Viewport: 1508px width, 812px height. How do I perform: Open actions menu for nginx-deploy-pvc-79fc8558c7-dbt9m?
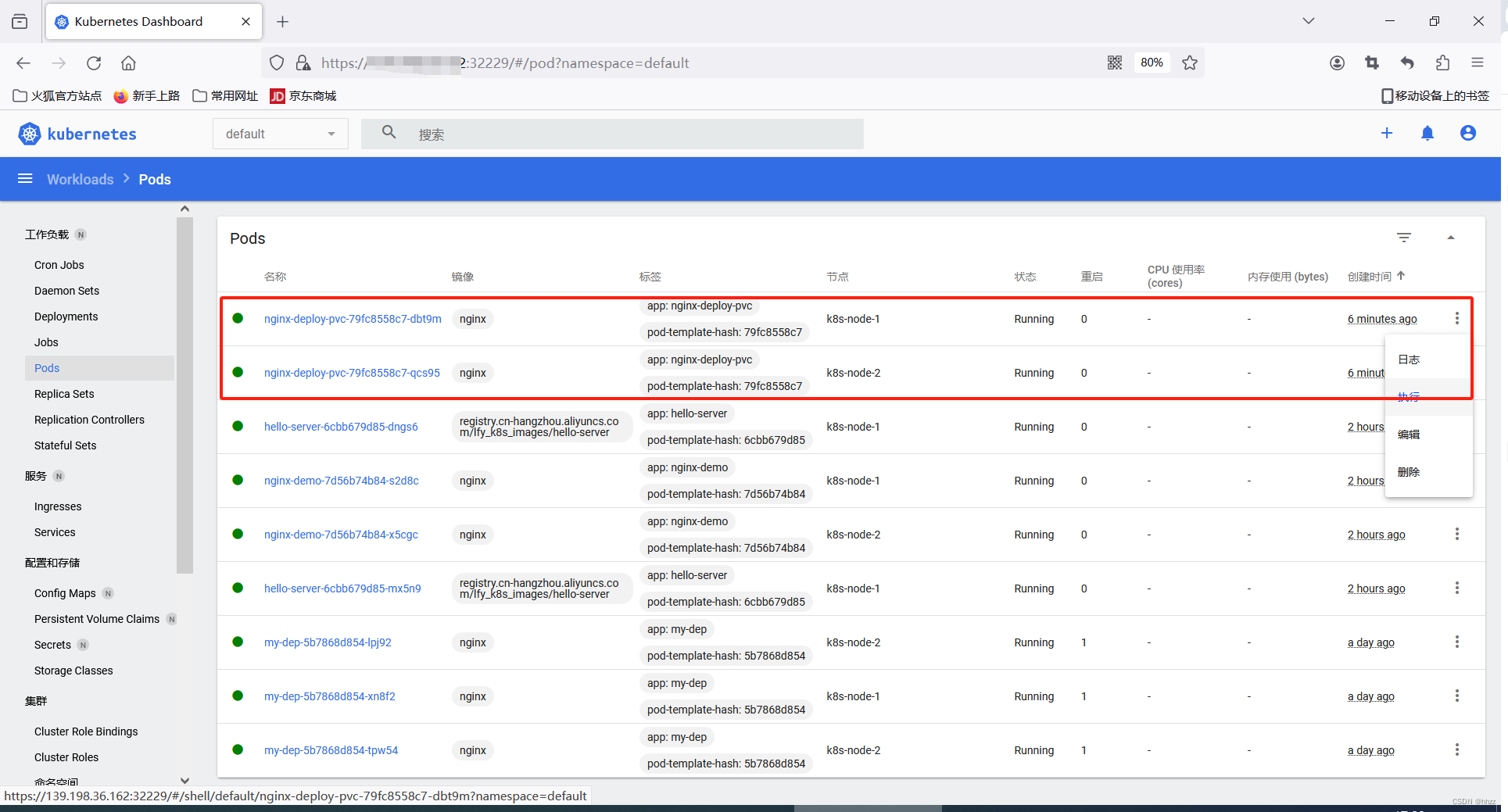click(x=1457, y=318)
